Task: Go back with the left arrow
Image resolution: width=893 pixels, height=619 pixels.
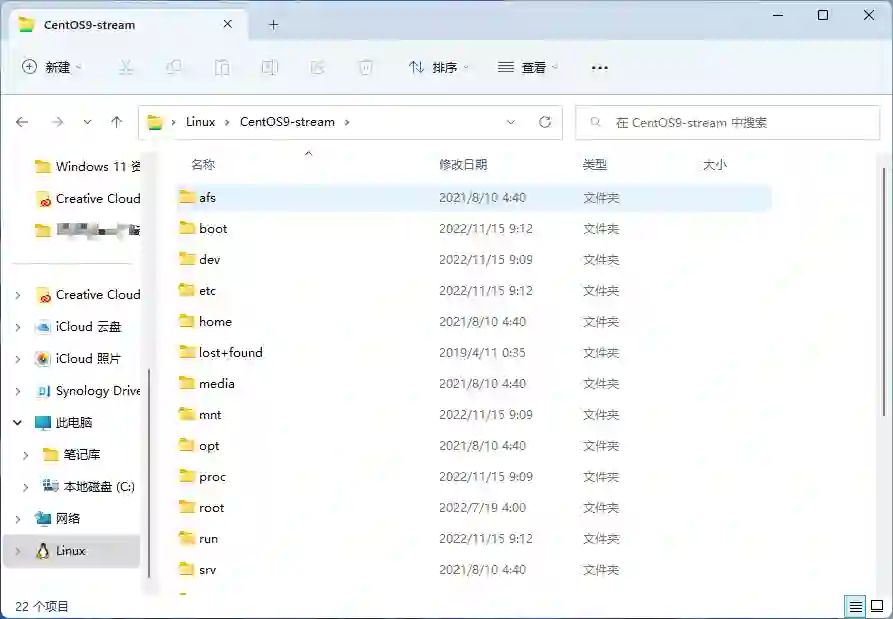Action: click(22, 122)
